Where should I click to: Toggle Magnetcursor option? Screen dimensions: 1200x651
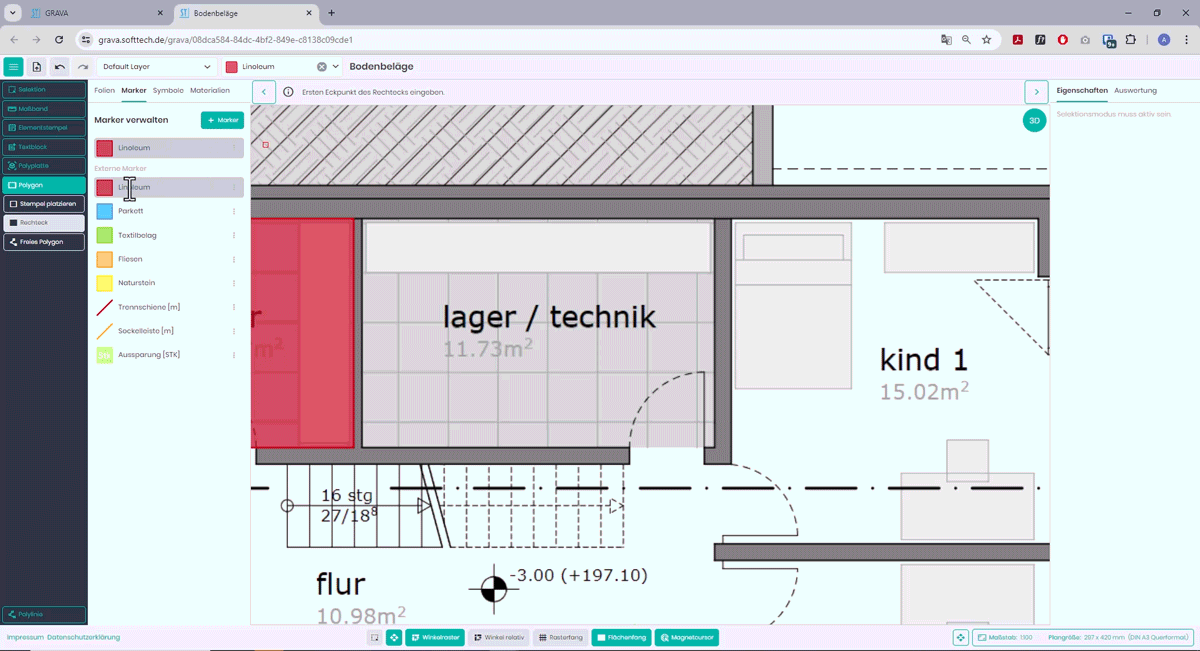(687, 637)
